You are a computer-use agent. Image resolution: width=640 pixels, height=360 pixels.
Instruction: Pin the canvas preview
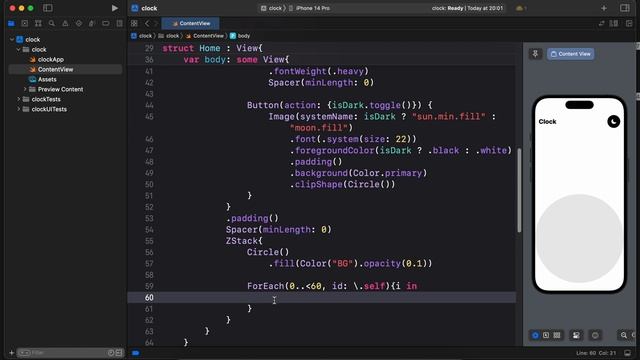tap(535, 54)
